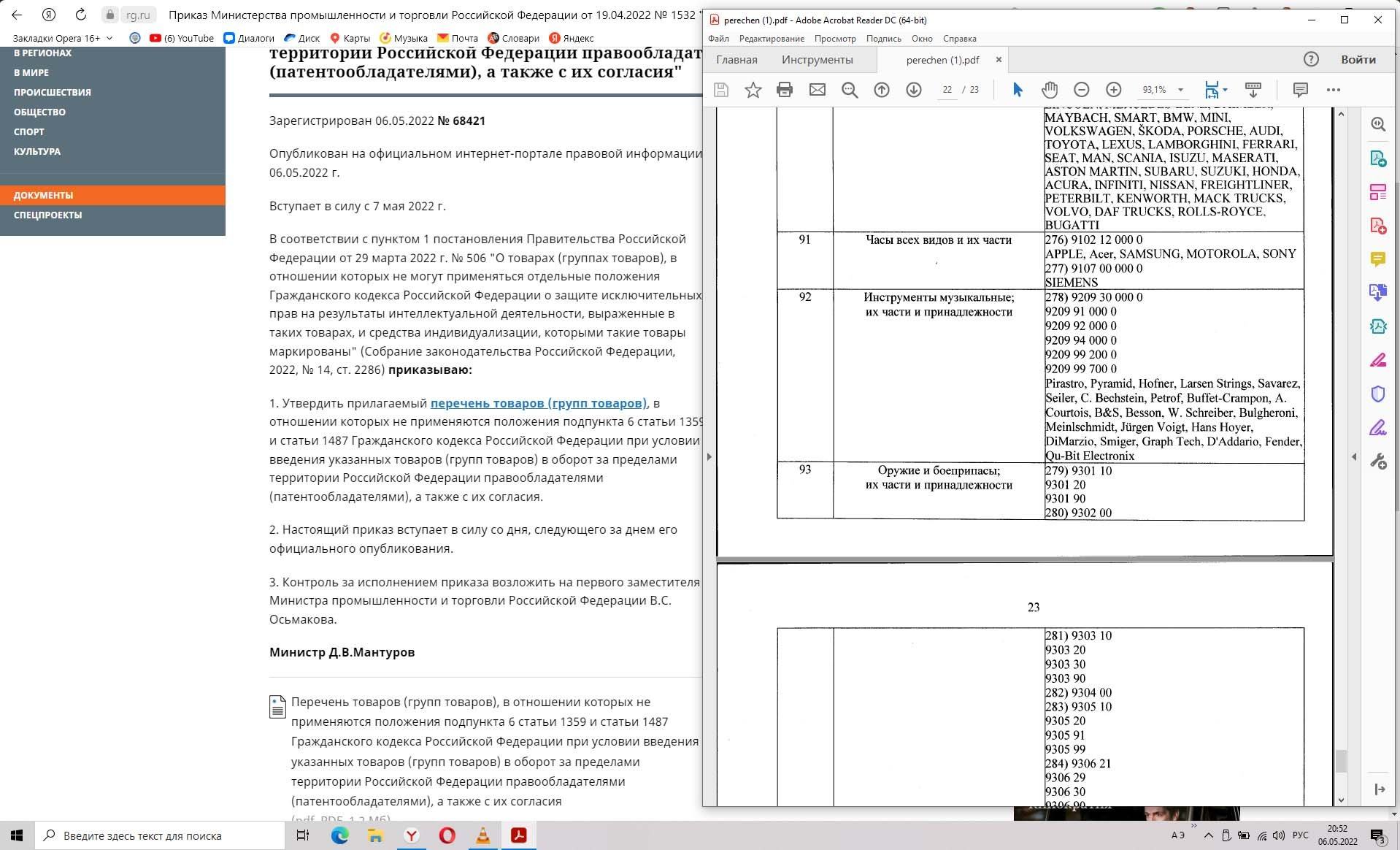Open Organize Pages tool in right pane

pos(1377,192)
